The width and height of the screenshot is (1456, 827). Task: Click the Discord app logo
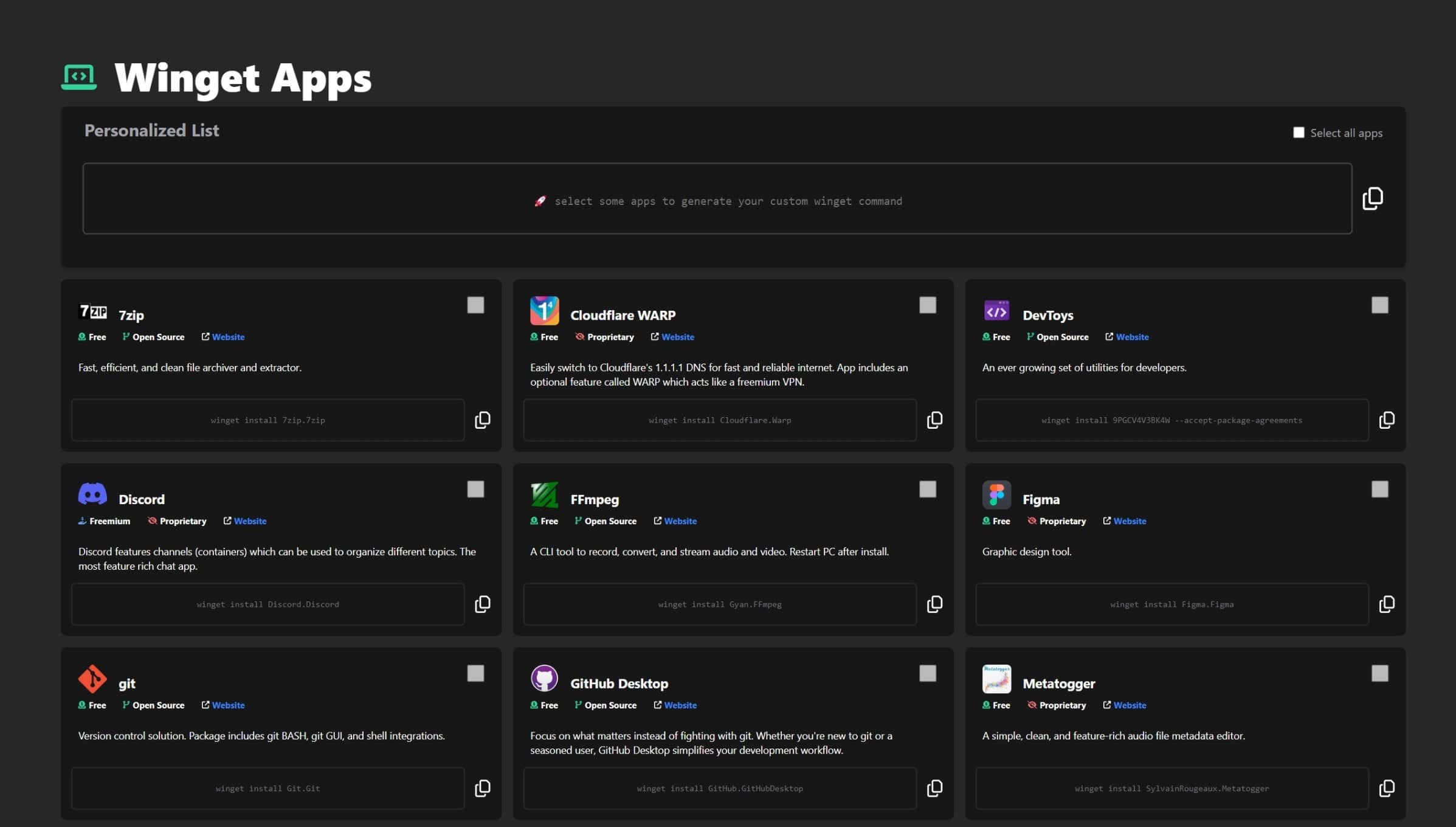(92, 494)
